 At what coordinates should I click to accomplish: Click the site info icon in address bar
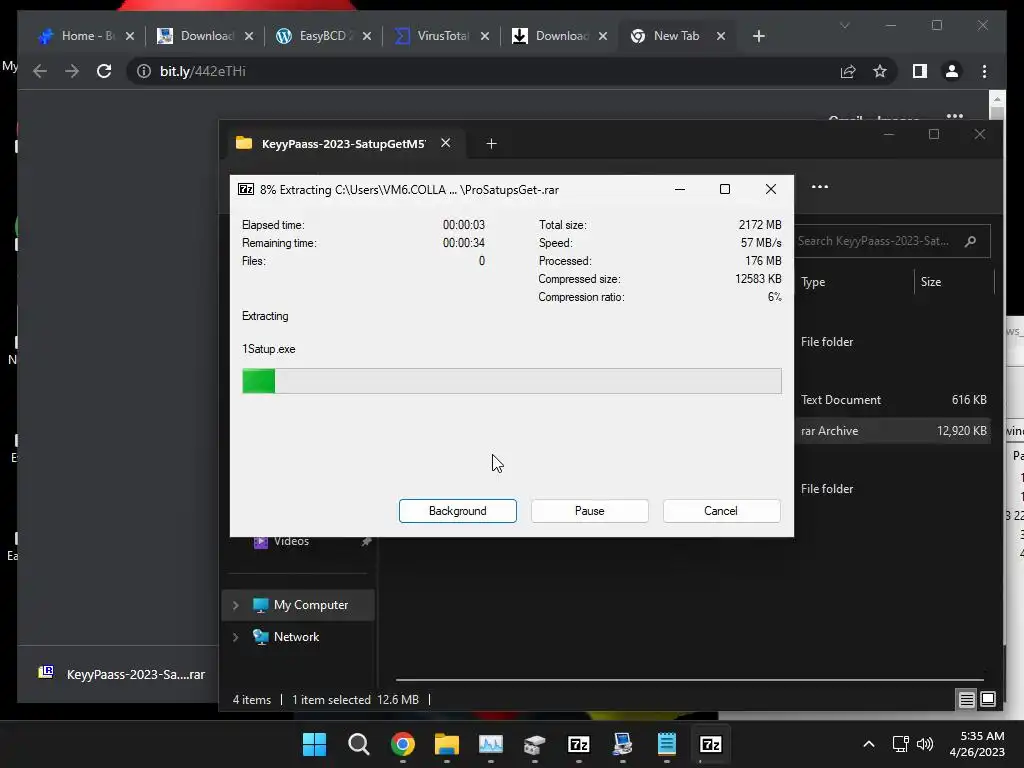tap(144, 71)
